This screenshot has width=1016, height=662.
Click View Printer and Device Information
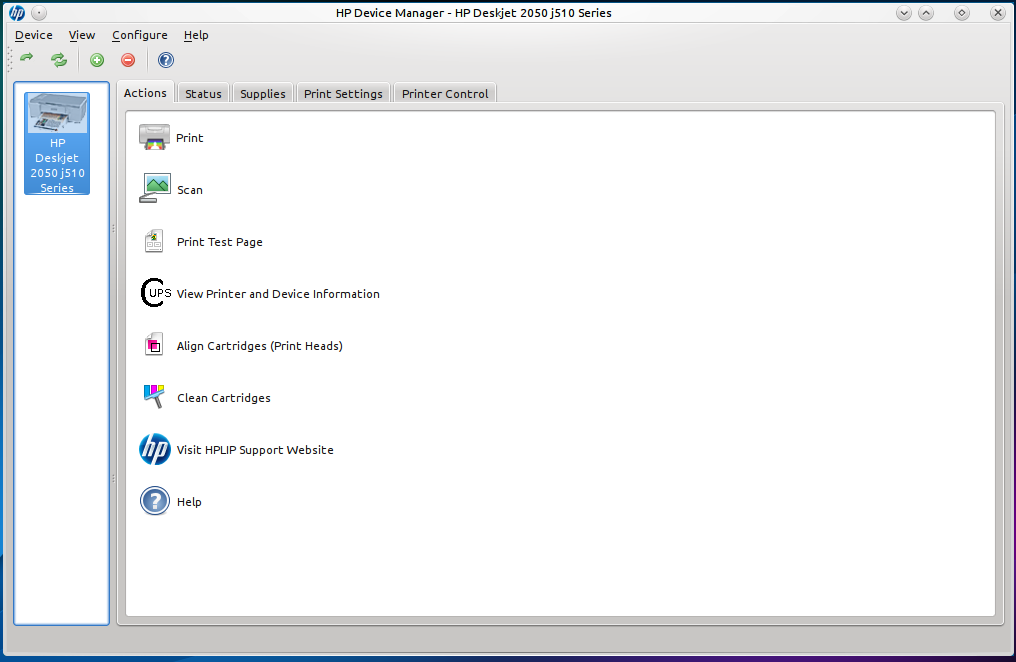coord(278,293)
